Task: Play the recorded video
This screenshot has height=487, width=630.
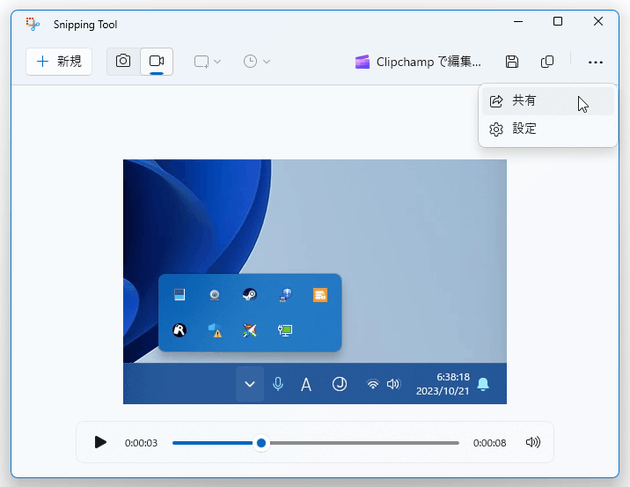Action: (x=100, y=442)
